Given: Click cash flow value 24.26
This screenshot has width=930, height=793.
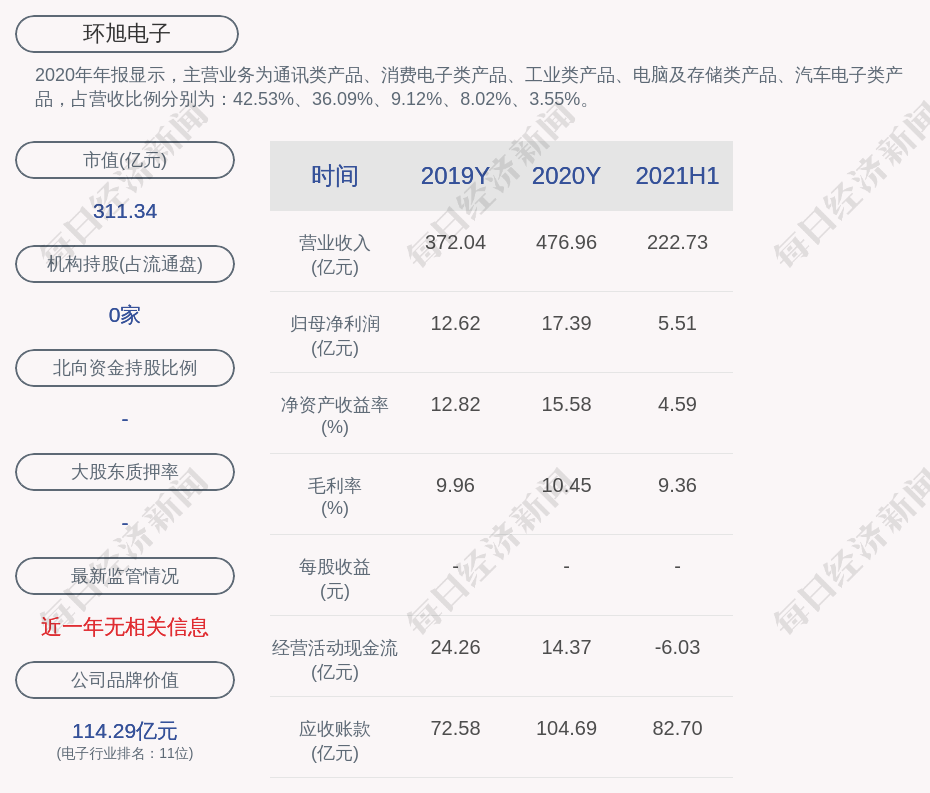Looking at the screenshot, I should pyautogui.click(x=455, y=647).
